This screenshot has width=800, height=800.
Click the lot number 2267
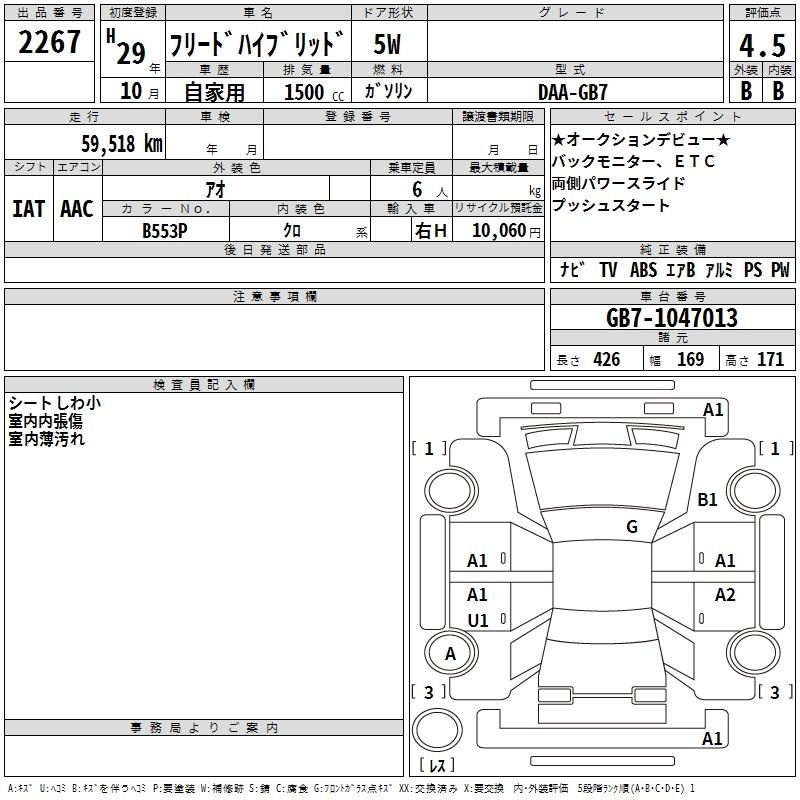(49, 43)
